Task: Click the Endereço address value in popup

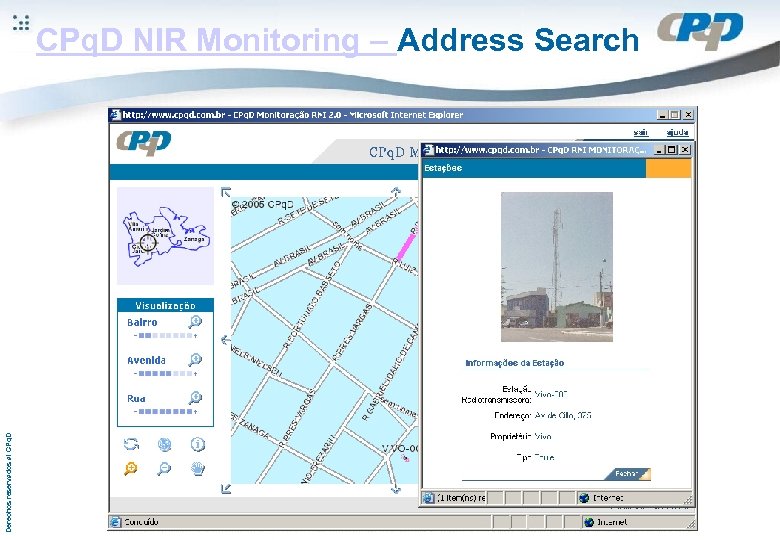Action: pyautogui.click(x=563, y=415)
